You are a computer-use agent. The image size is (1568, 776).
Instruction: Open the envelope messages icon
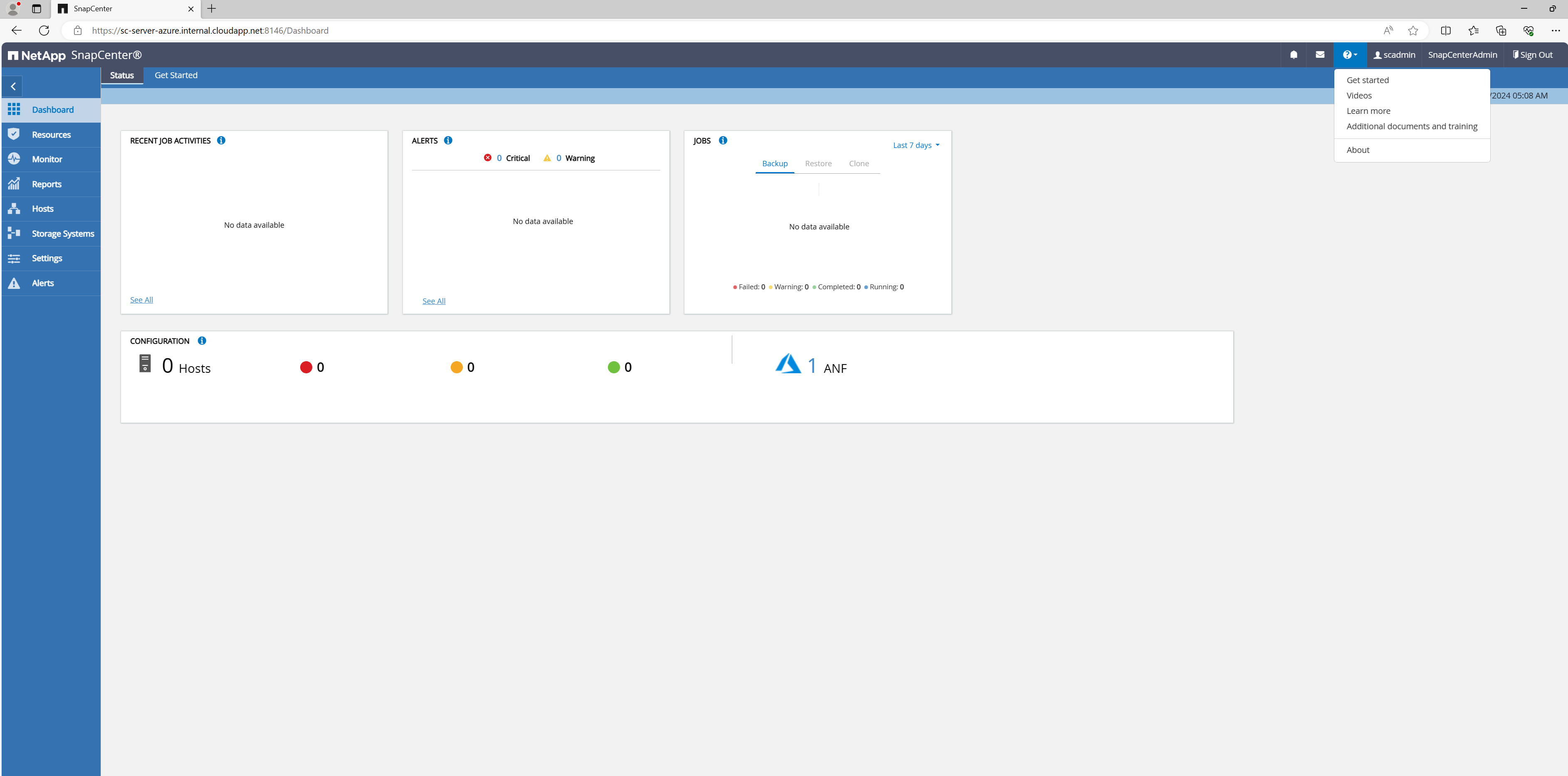pos(1320,55)
